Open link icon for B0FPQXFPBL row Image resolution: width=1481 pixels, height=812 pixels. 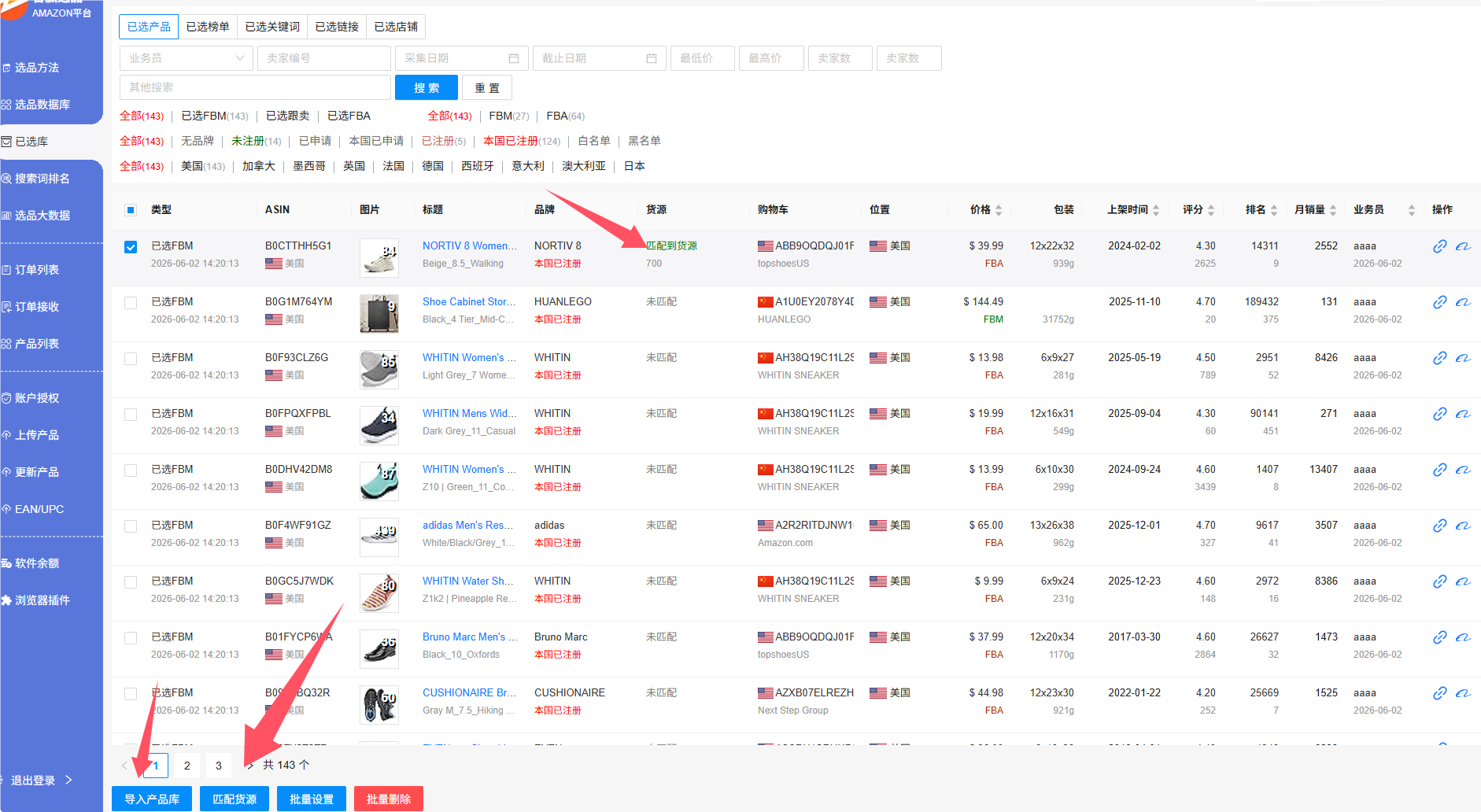pyautogui.click(x=1439, y=414)
